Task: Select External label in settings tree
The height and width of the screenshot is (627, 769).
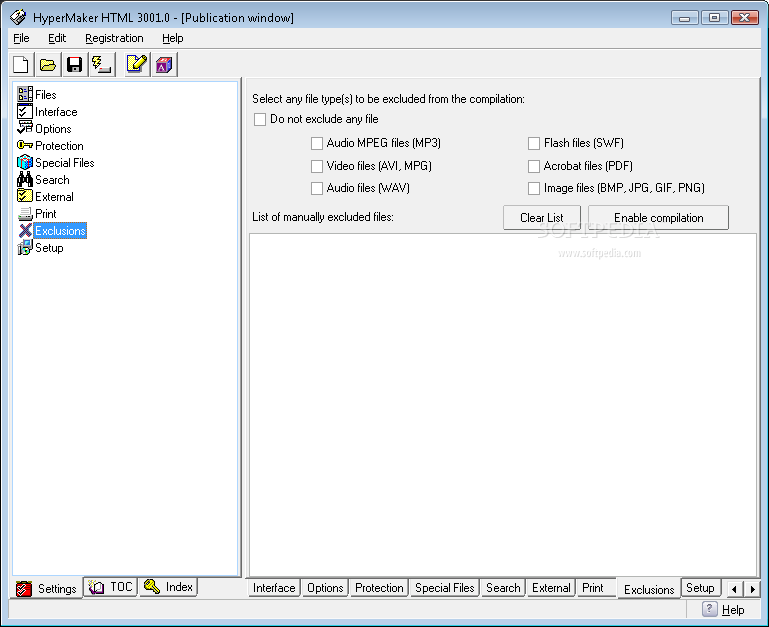Action: (54, 197)
